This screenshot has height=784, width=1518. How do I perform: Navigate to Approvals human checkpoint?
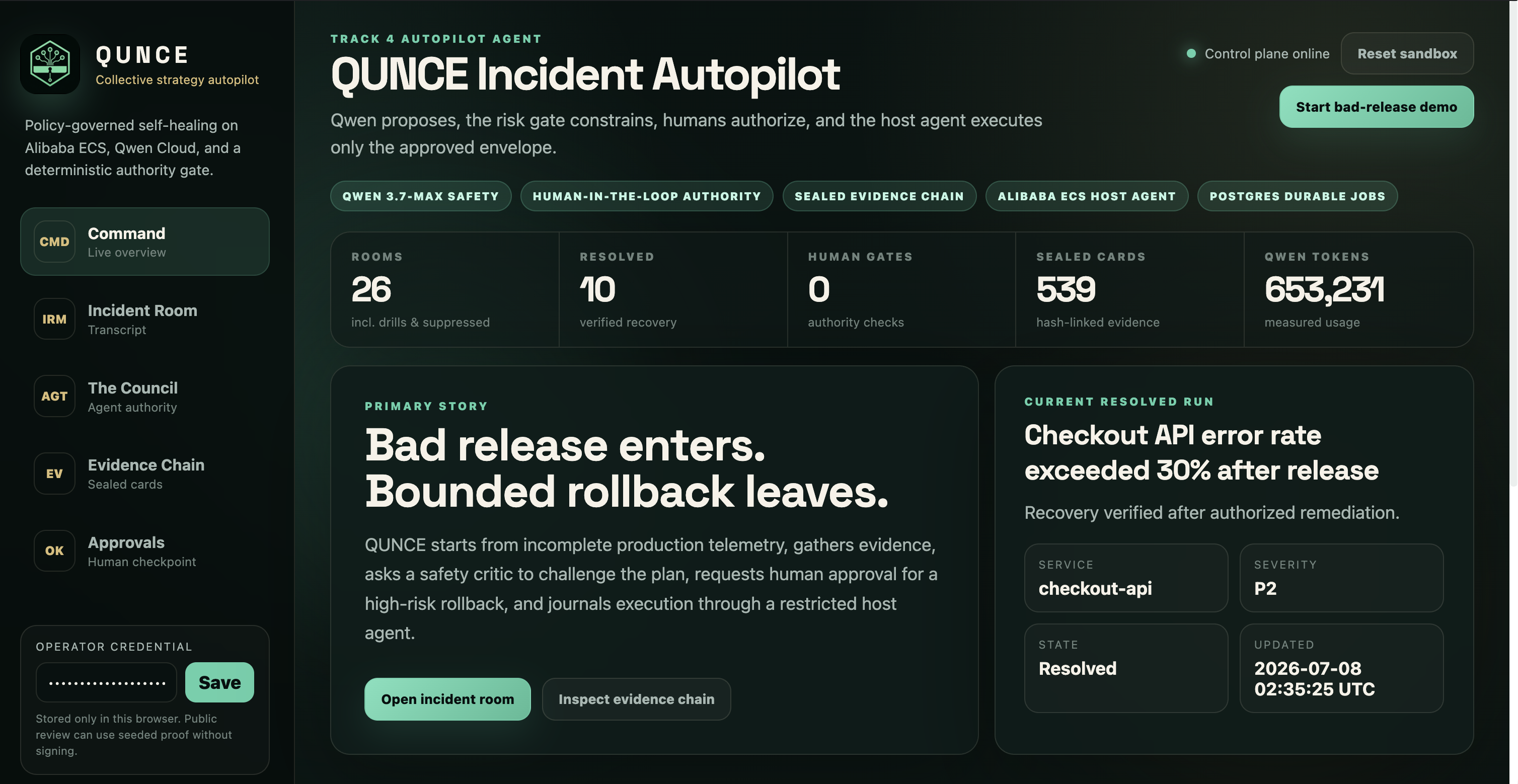coord(145,551)
